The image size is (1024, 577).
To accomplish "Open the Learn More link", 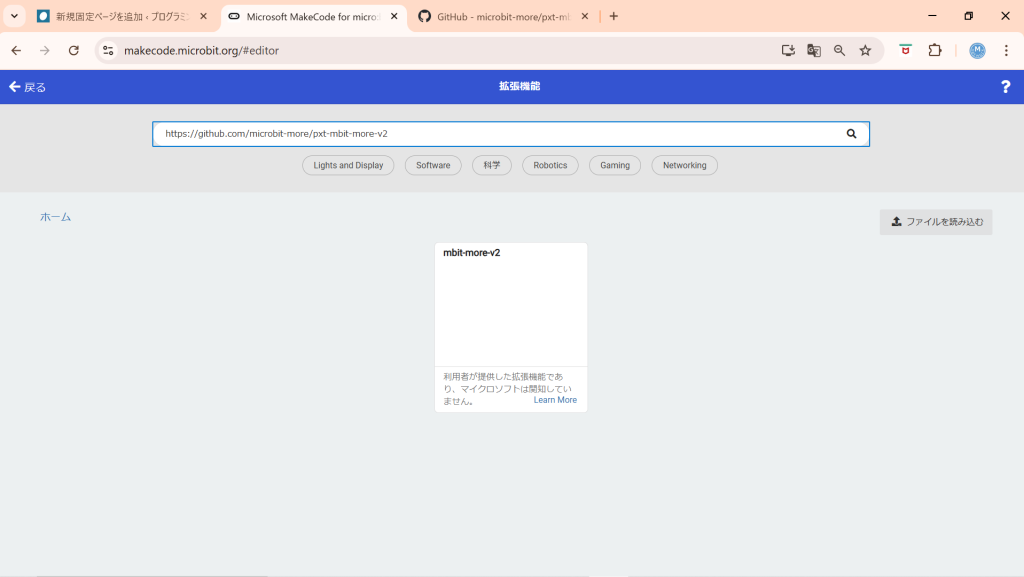I will tap(555, 400).
